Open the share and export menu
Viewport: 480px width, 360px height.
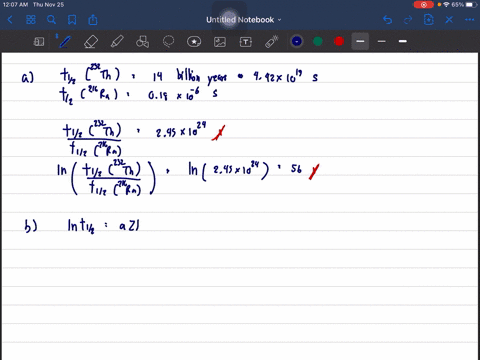(93, 20)
